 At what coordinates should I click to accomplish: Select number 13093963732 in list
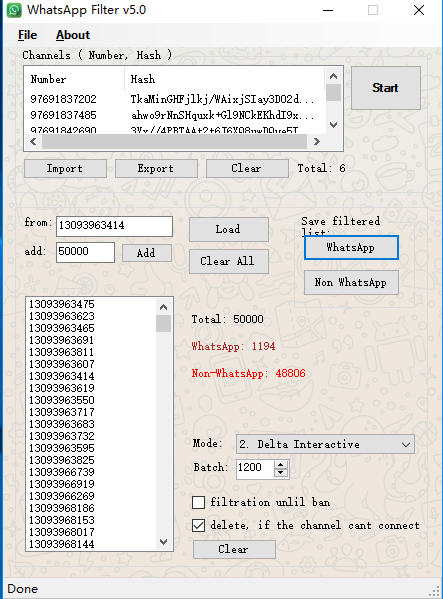click(61, 436)
